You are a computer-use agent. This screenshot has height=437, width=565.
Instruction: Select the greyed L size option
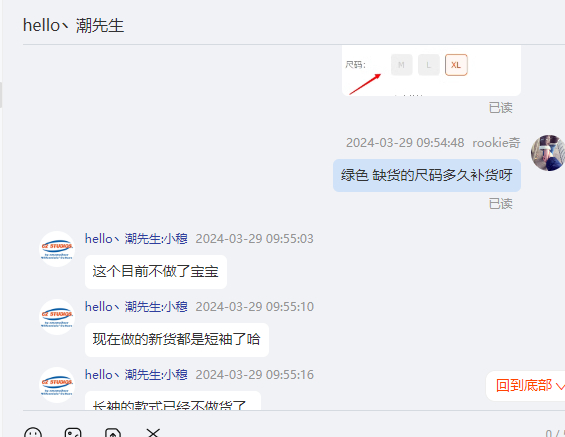429,65
